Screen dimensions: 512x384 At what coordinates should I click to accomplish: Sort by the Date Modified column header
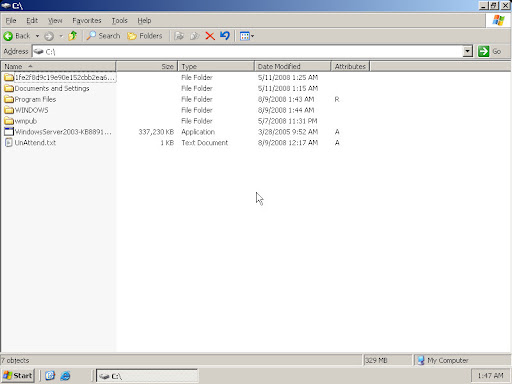point(293,66)
